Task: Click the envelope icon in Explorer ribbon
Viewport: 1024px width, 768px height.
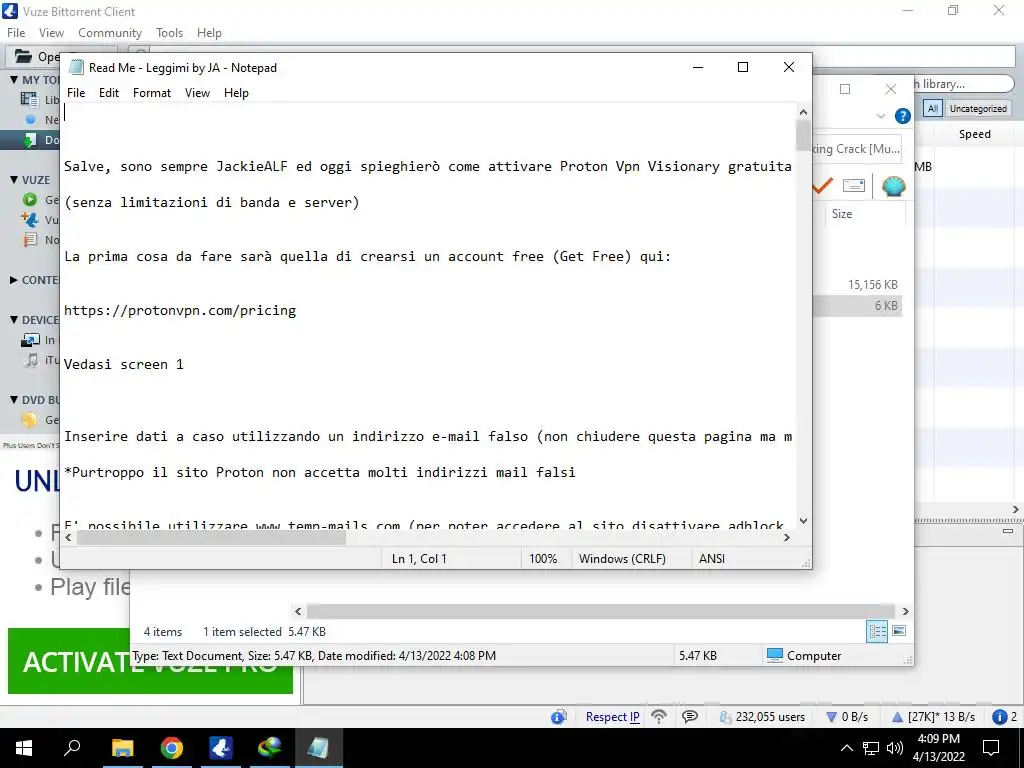Action: [x=854, y=186]
